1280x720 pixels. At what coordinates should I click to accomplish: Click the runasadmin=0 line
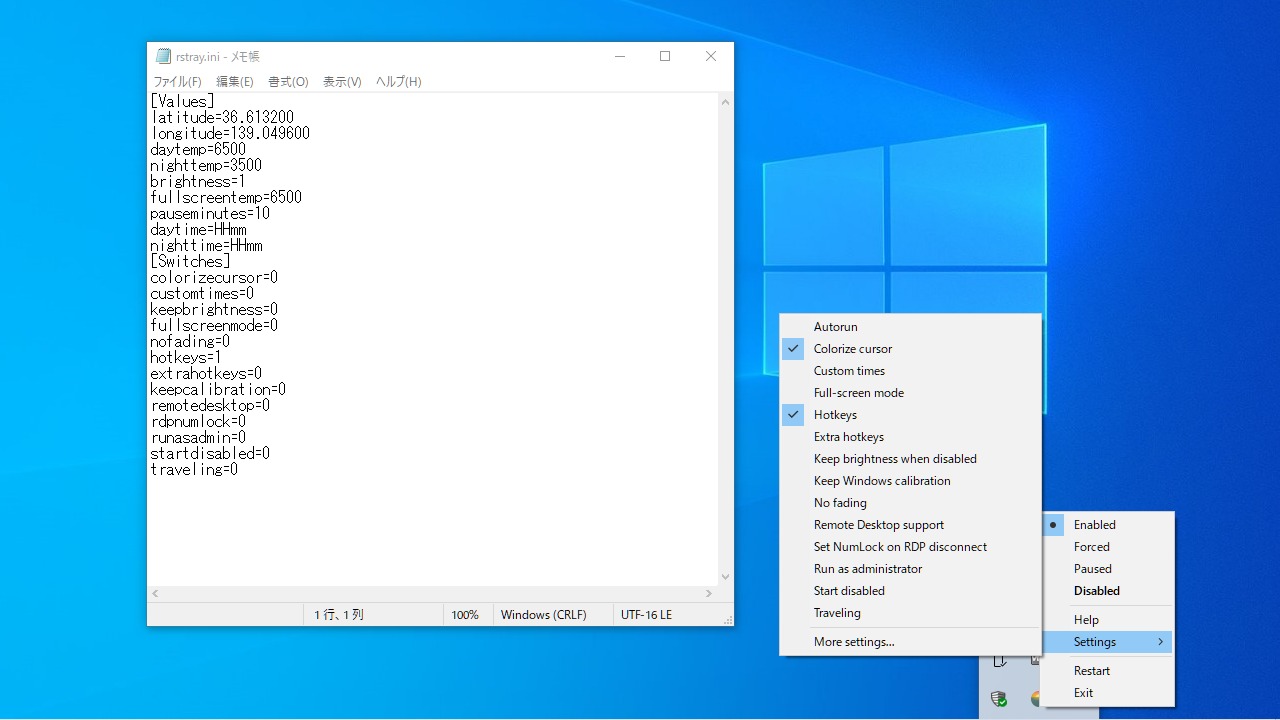[x=198, y=438]
